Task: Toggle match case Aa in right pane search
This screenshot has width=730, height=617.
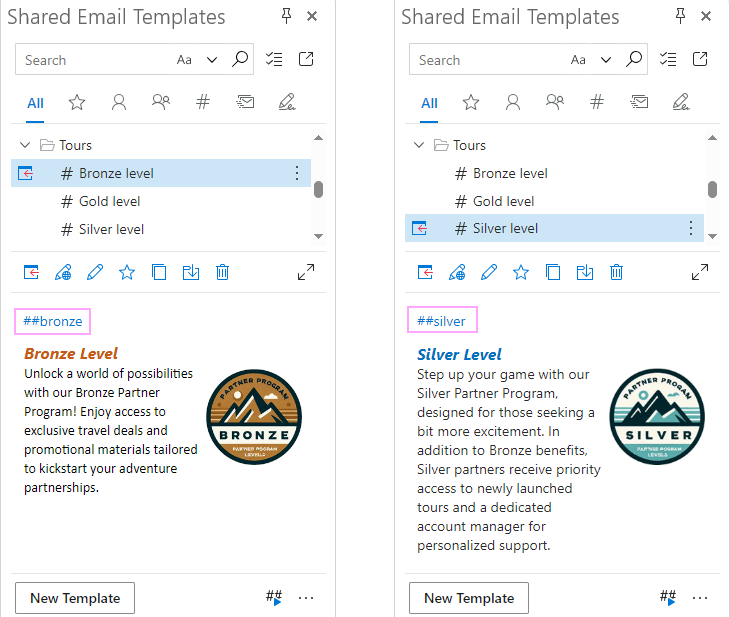Action: [578, 60]
